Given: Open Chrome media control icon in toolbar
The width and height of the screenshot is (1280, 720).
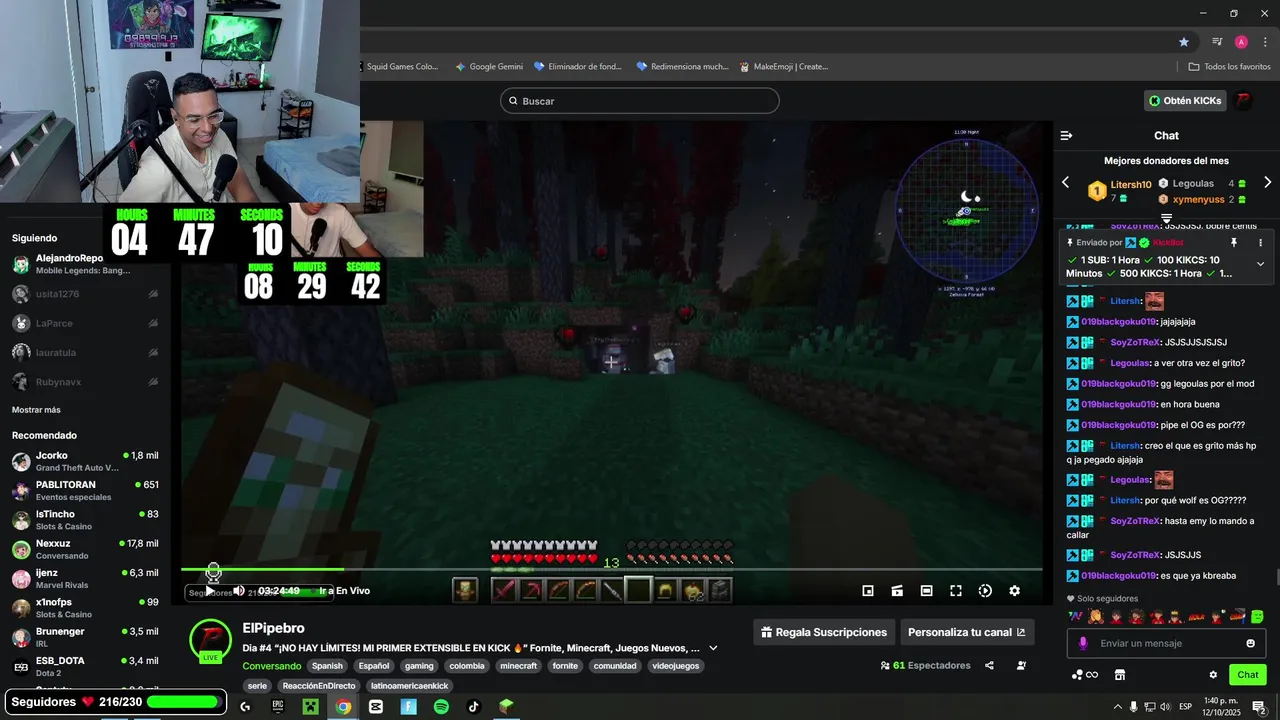Looking at the screenshot, I should click(1217, 42).
